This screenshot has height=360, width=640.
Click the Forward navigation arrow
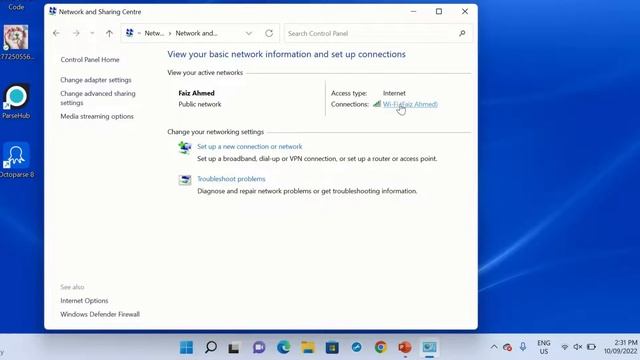(x=76, y=33)
